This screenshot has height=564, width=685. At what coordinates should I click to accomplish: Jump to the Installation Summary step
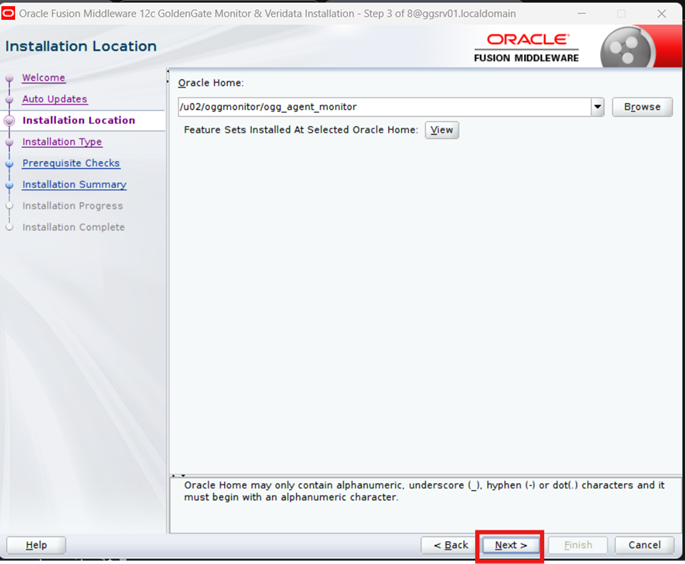(x=74, y=185)
